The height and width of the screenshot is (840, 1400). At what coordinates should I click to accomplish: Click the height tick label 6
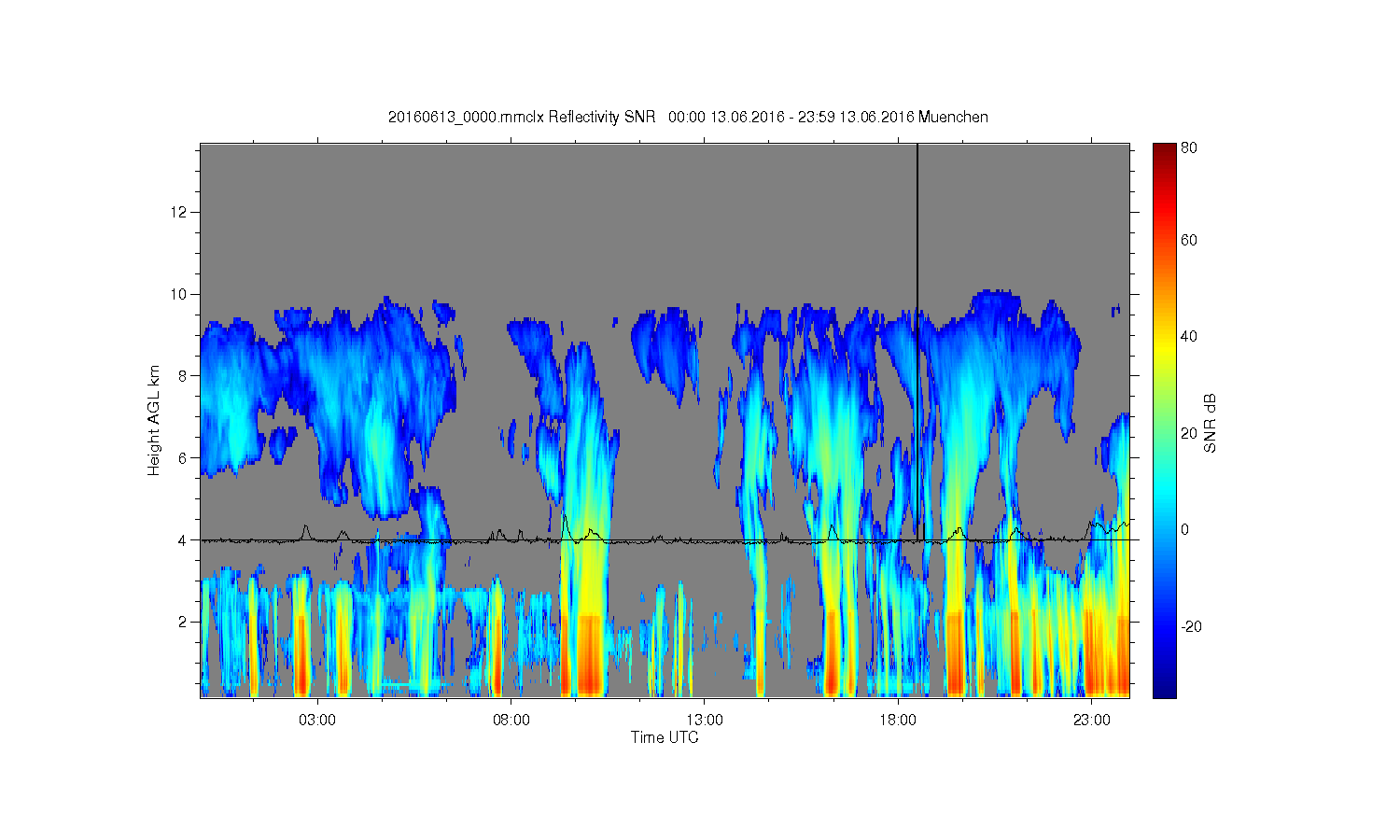tap(183, 457)
